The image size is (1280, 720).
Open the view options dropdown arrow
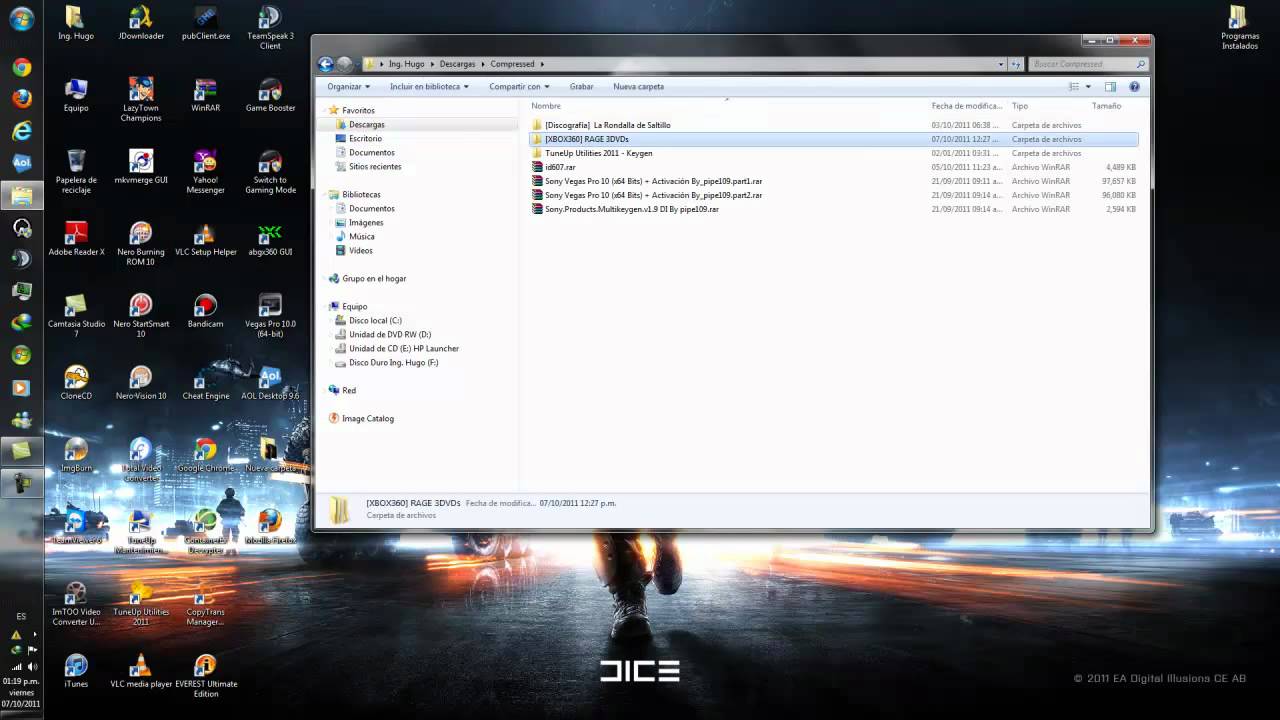coord(1089,87)
